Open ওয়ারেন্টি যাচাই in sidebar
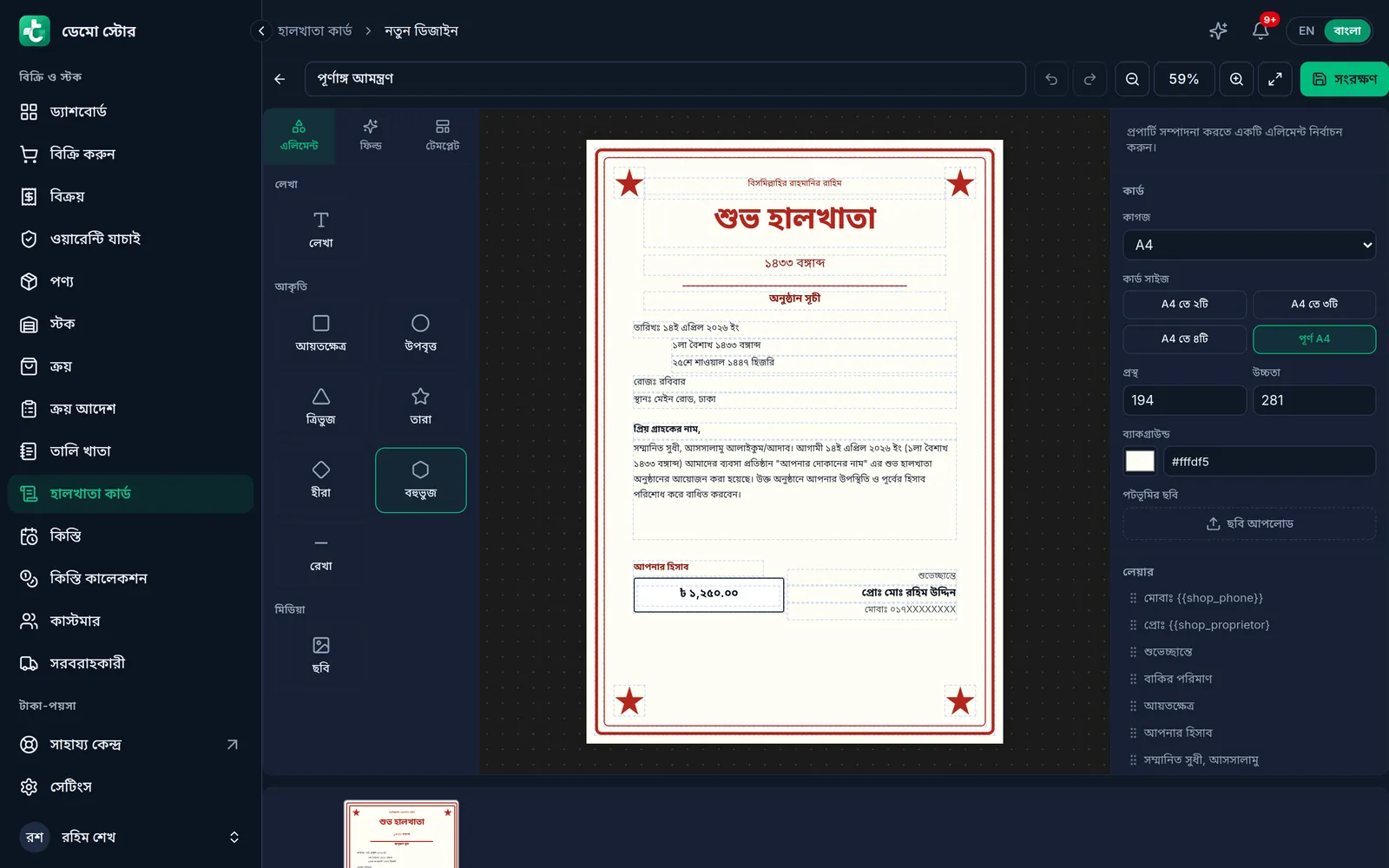This screenshot has height=868, width=1389. pyautogui.click(x=130, y=239)
